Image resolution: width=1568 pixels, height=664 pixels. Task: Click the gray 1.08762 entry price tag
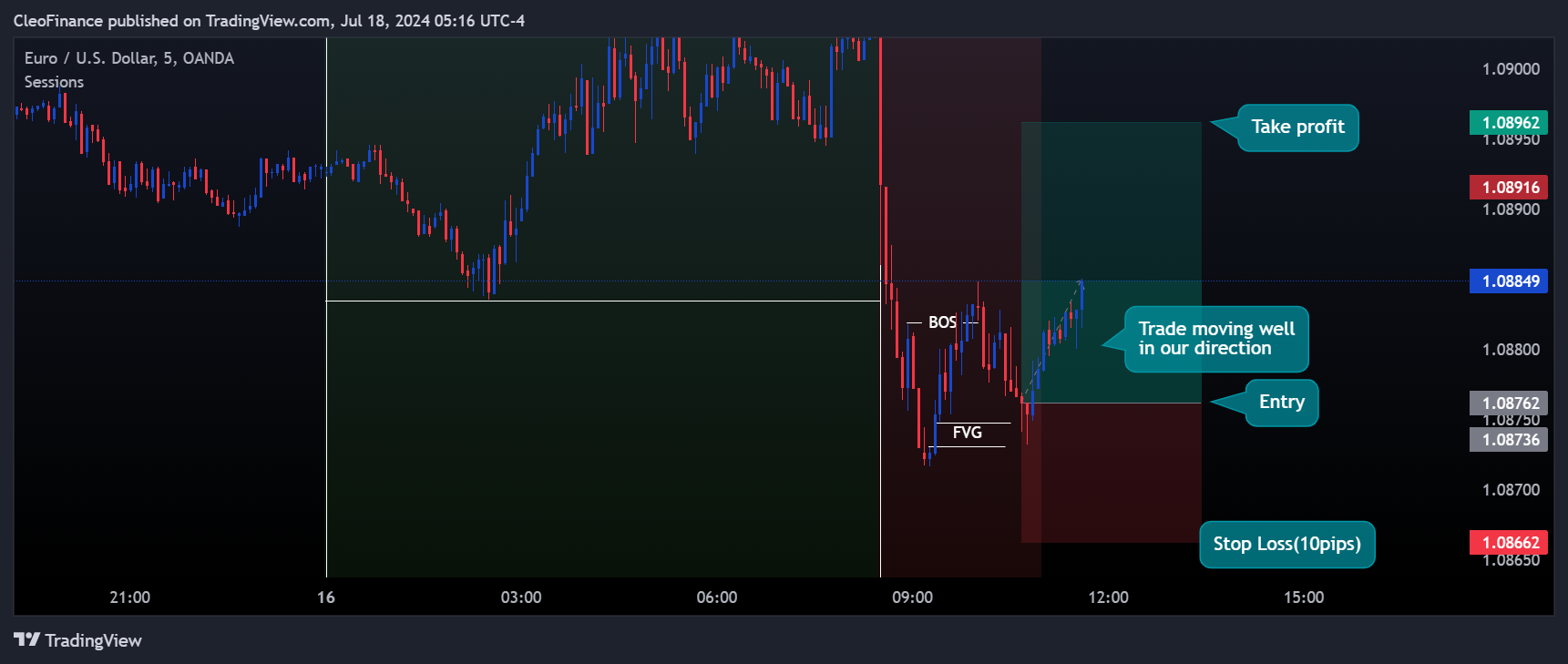tap(1509, 404)
